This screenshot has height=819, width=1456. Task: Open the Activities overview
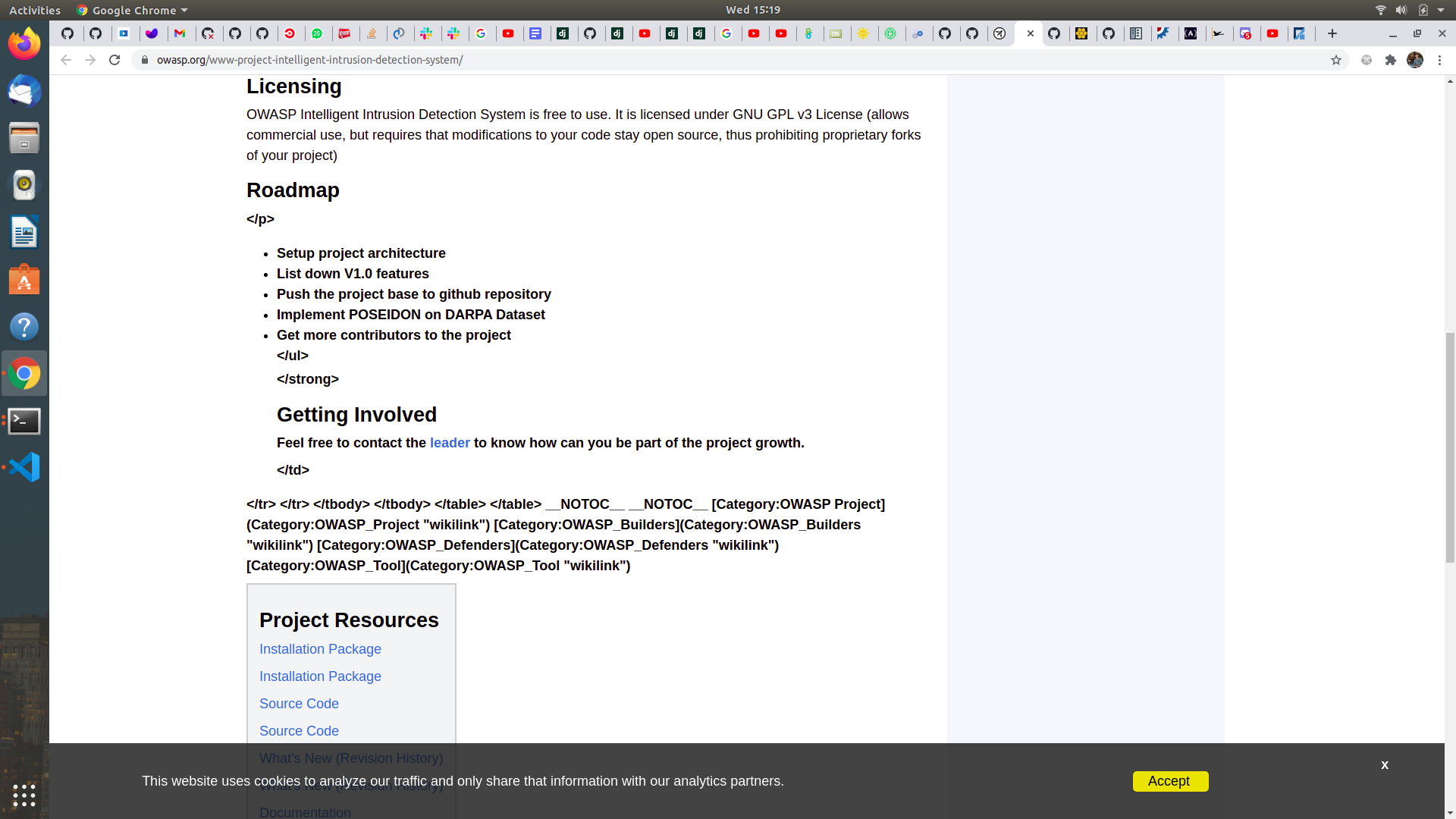point(35,10)
